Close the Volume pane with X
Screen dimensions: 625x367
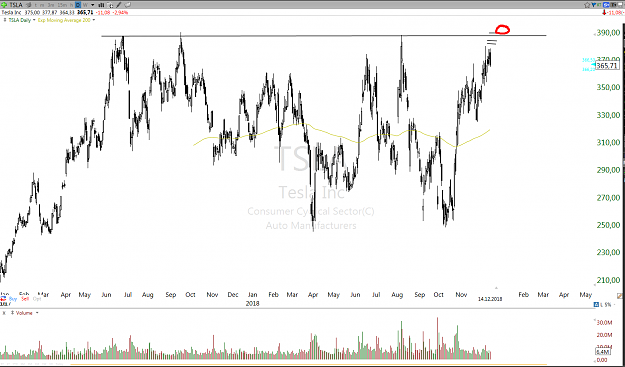click(4, 313)
